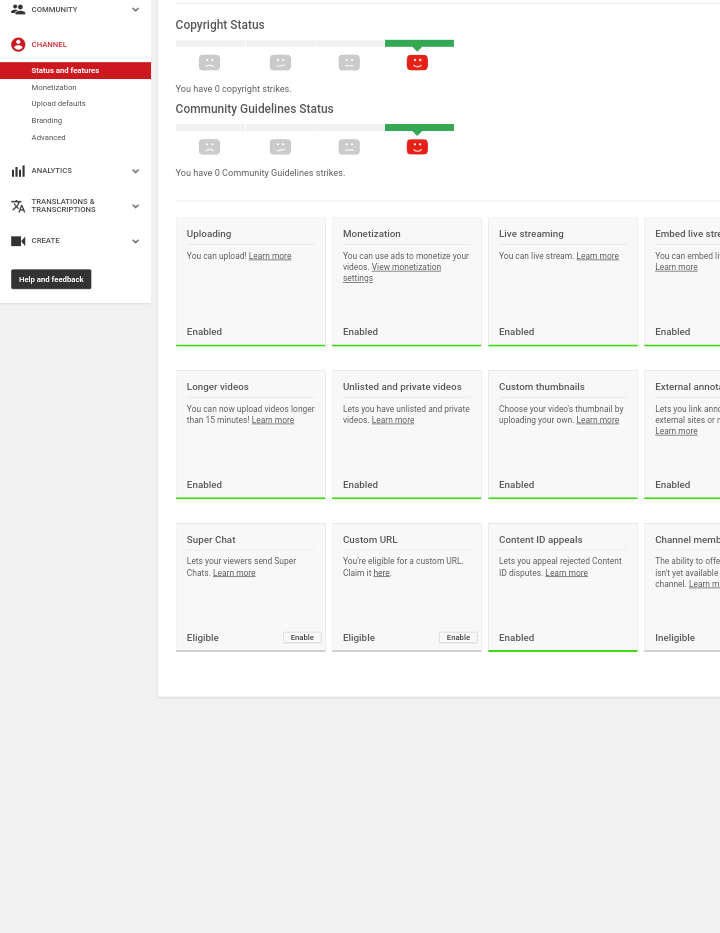
Task: Enable the Custom URL feature
Action: pos(458,638)
